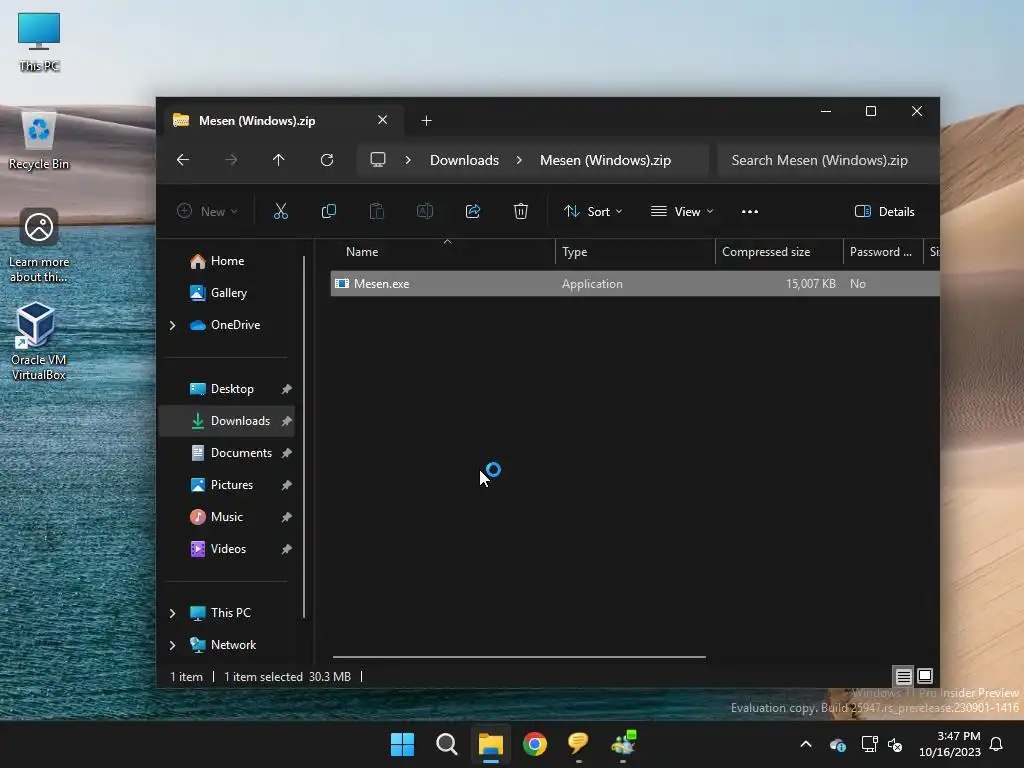The image size is (1024, 768).
Task: Open Oracle VM VirtualBox desktop shortcut
Action: coord(39,341)
